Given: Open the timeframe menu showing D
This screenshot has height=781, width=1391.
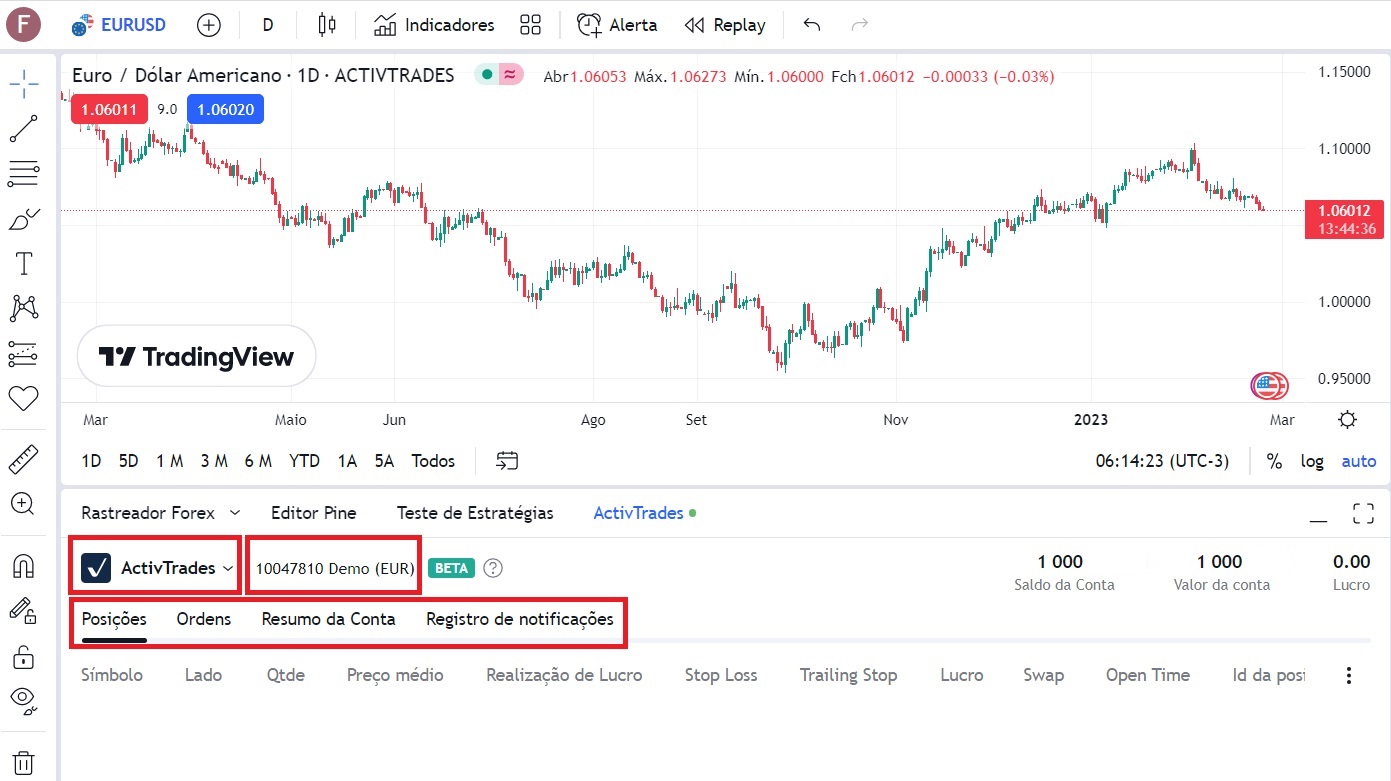Looking at the screenshot, I should 268,24.
